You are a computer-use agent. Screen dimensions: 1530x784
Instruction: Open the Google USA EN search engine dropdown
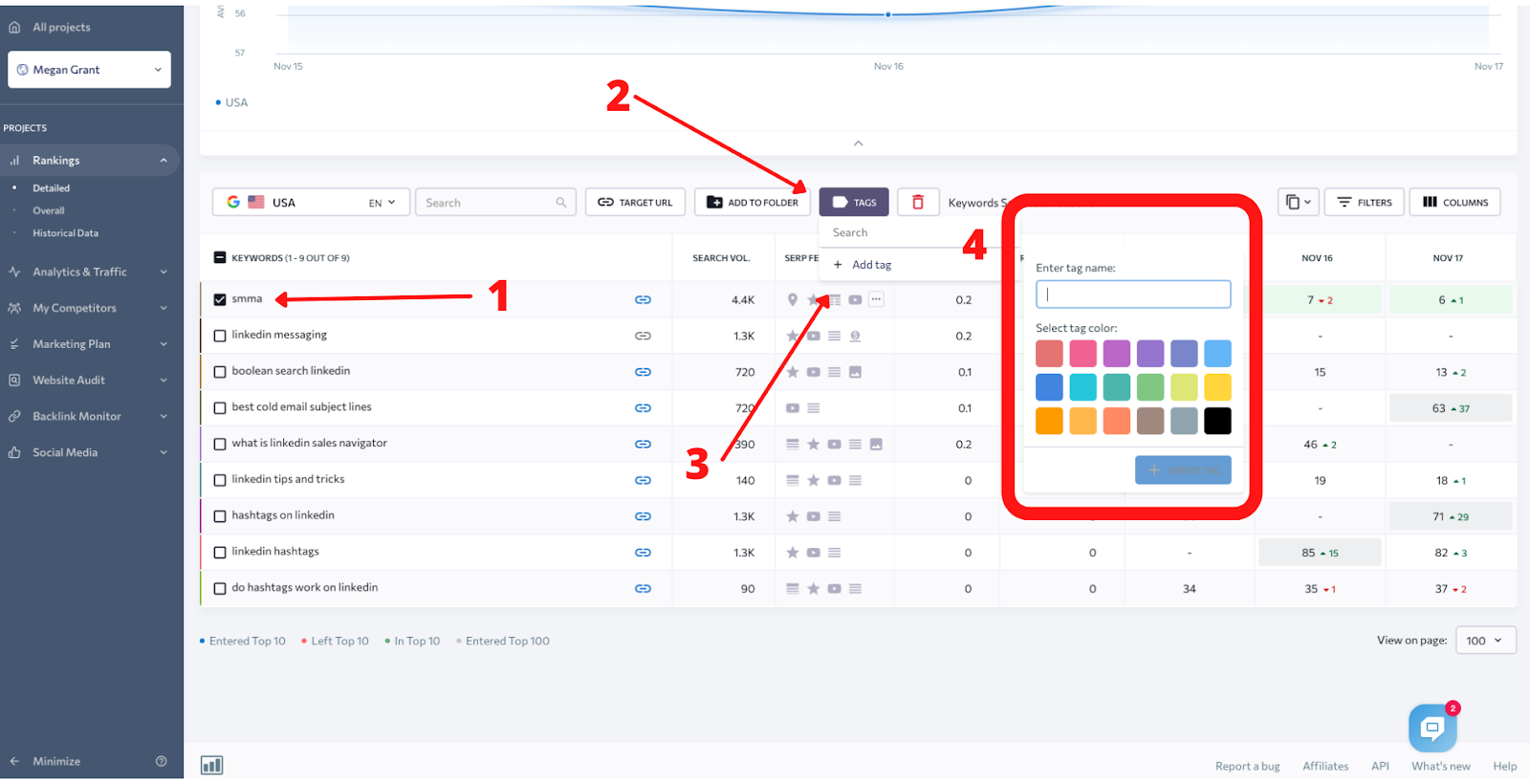pyautogui.click(x=311, y=202)
